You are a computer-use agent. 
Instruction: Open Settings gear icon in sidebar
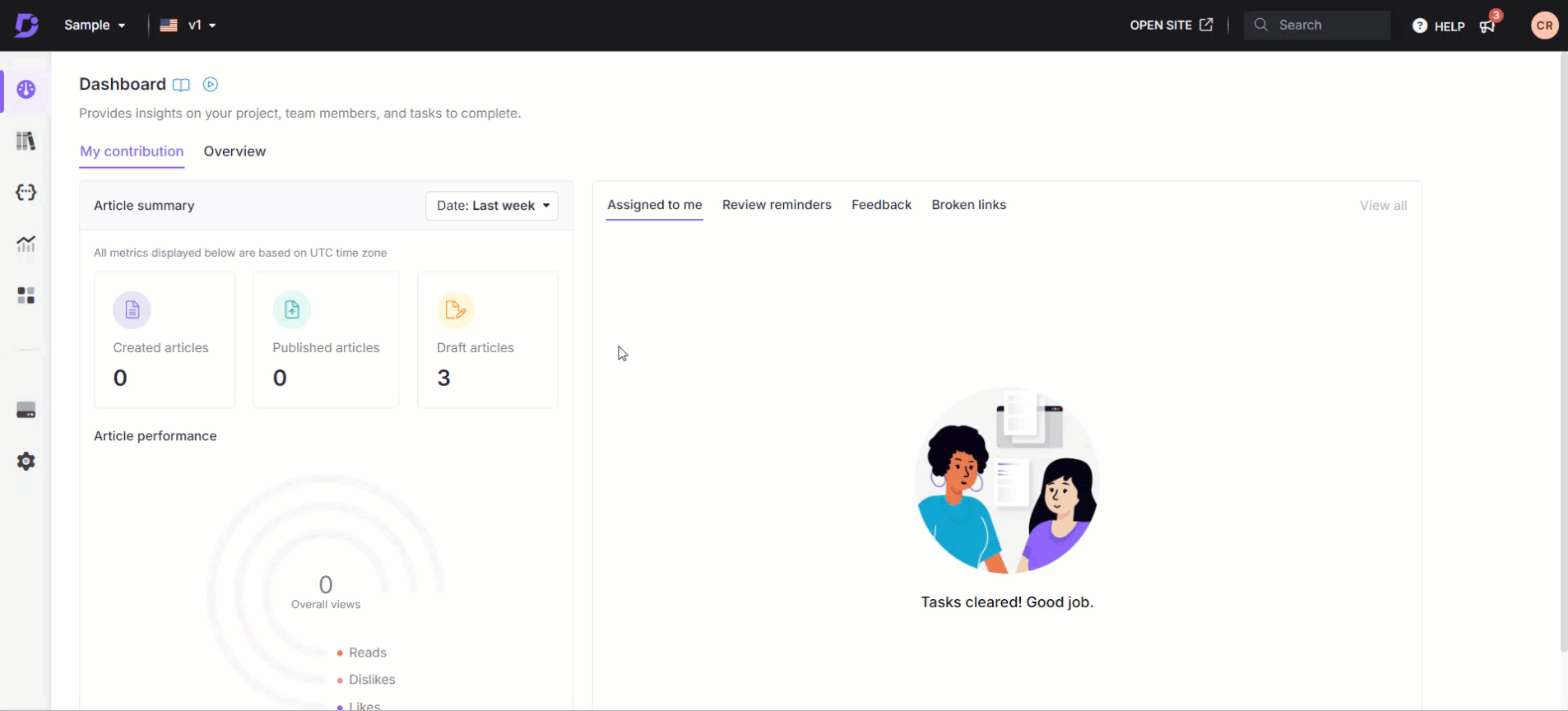click(x=26, y=462)
